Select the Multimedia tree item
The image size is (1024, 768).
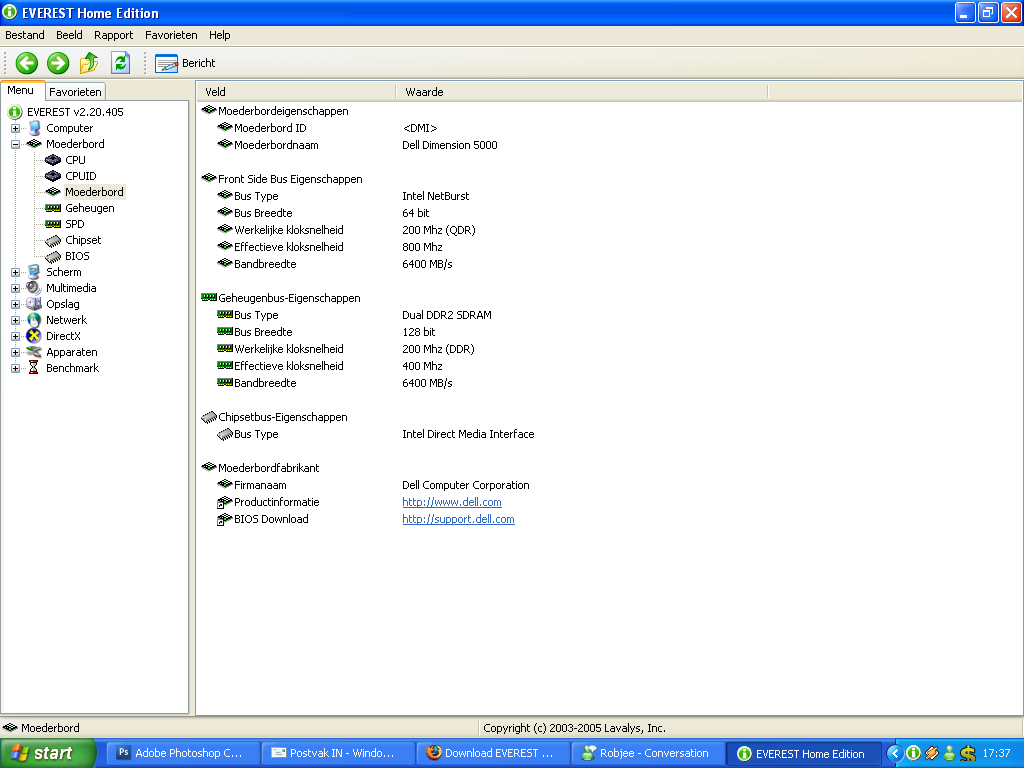coord(71,288)
